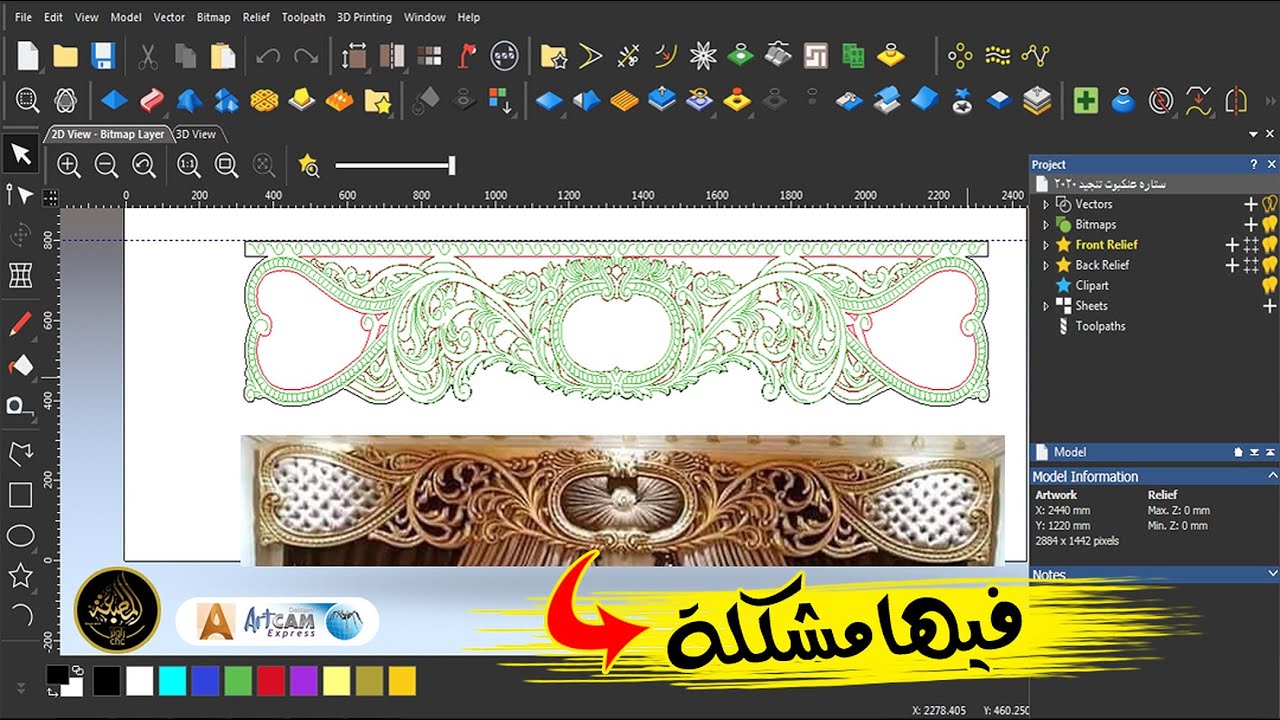Viewport: 1280px width, 720px height.
Task: Expand the Bitmaps tree node
Action: tap(1046, 224)
